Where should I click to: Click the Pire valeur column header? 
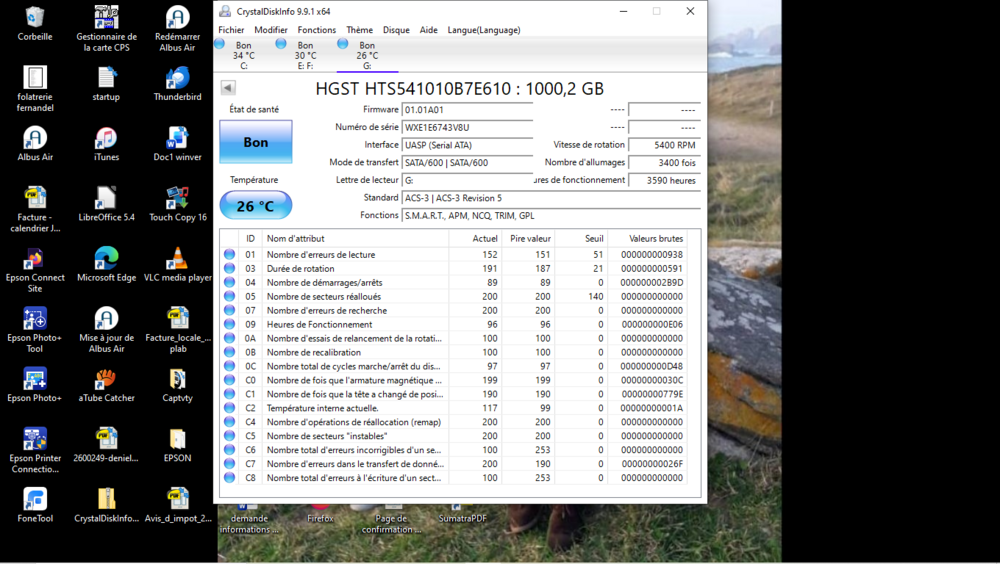click(528, 239)
